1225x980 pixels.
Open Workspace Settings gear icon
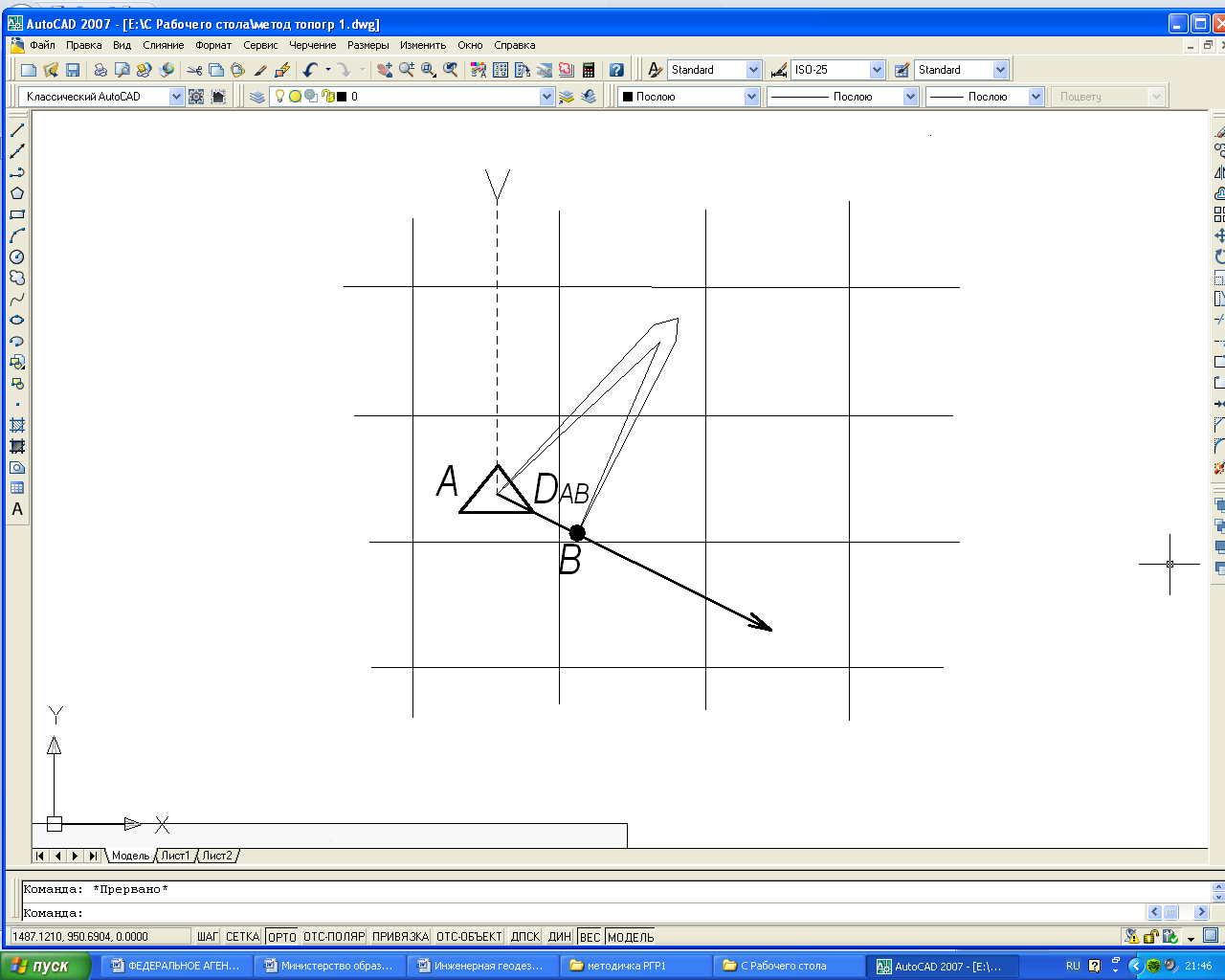point(196,97)
